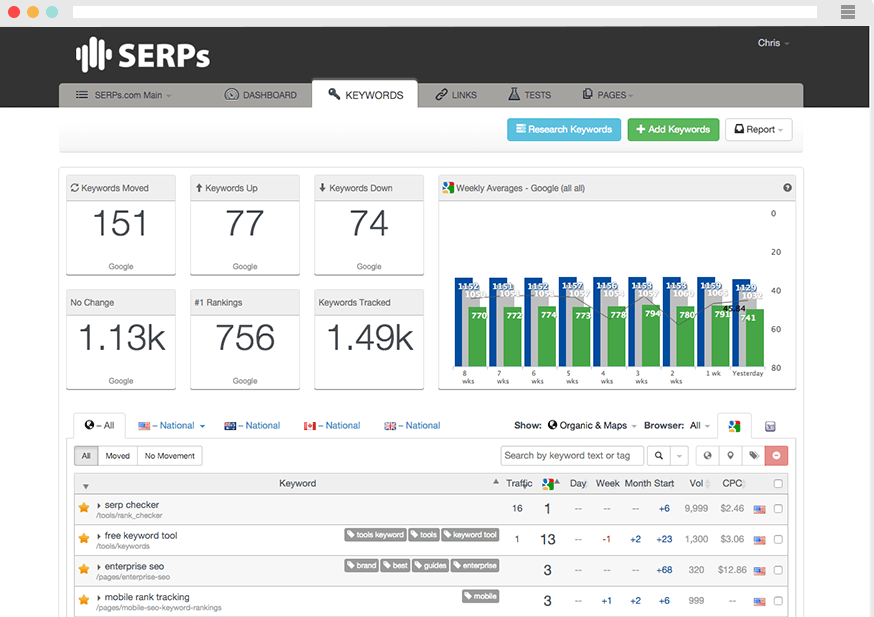Switch to the Yahoo search engine tab
The height and width of the screenshot is (617, 874).
pos(770,426)
